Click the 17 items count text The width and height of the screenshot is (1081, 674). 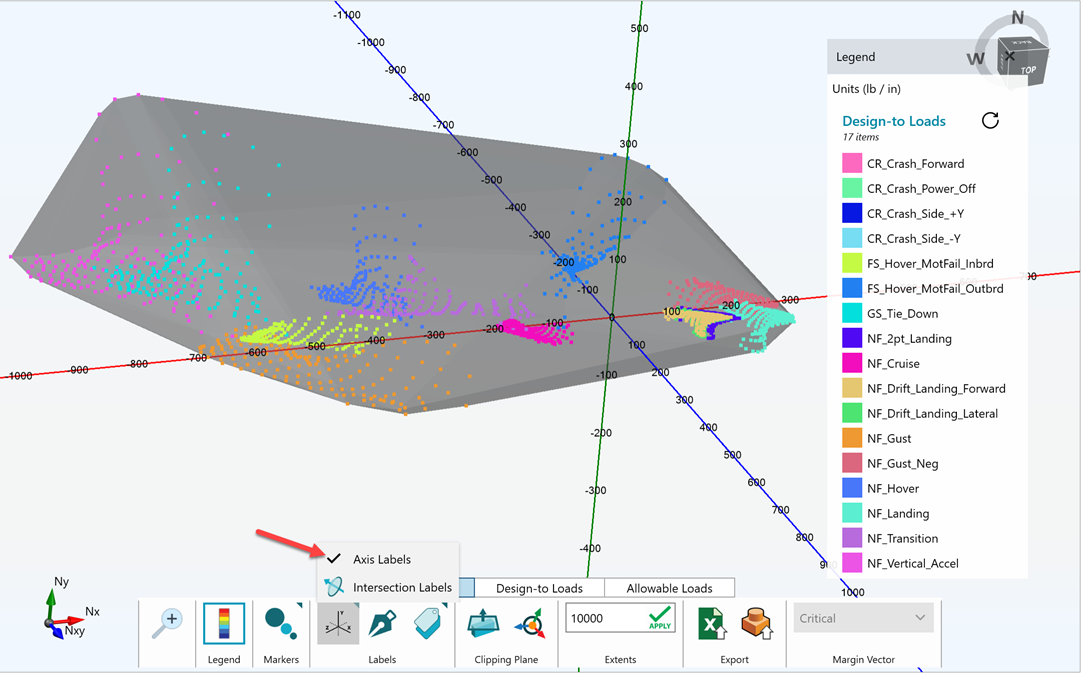click(860, 137)
